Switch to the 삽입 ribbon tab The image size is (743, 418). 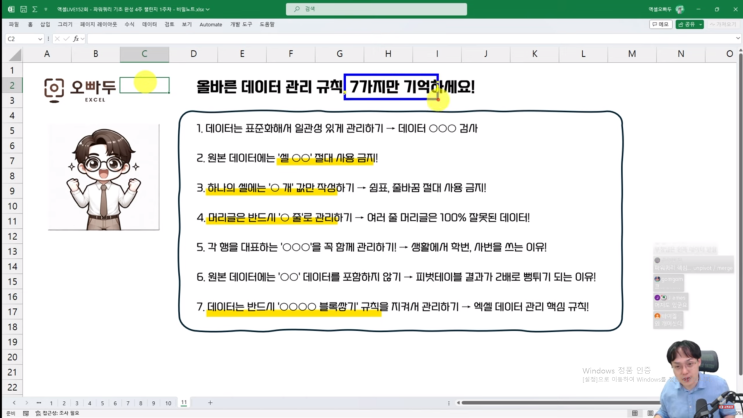coord(45,24)
